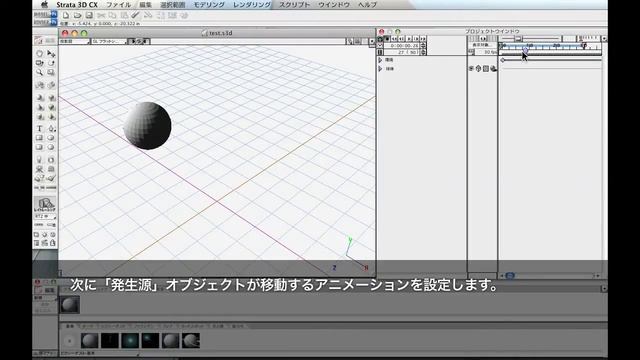Click the rewind-to-start button in the project window
Screen dimensions: 640x360
(394, 38)
